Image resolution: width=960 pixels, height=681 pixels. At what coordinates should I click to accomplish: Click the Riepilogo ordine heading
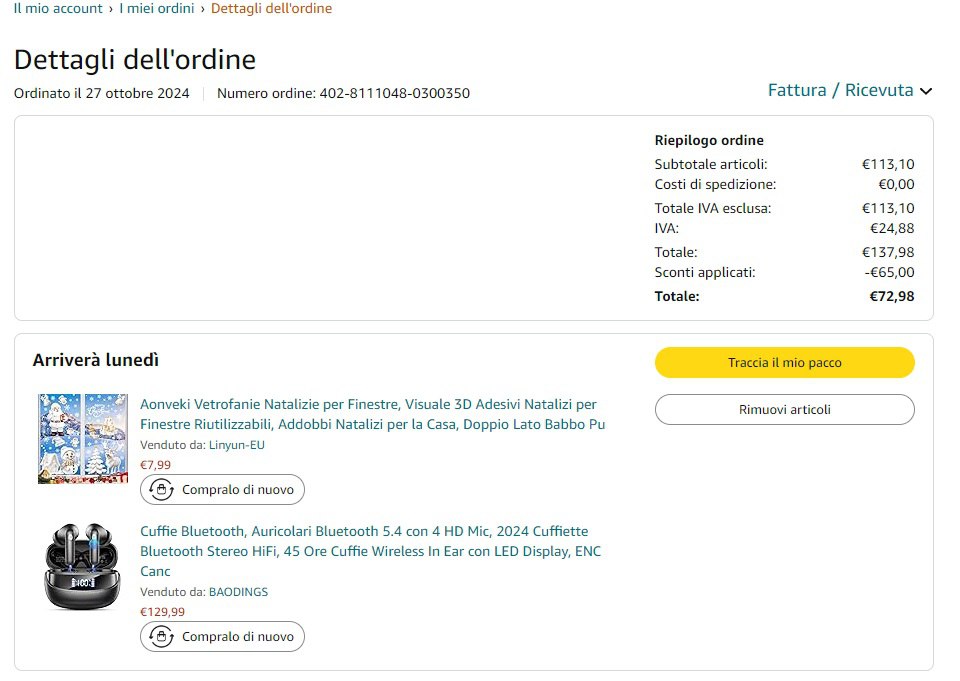[709, 141]
